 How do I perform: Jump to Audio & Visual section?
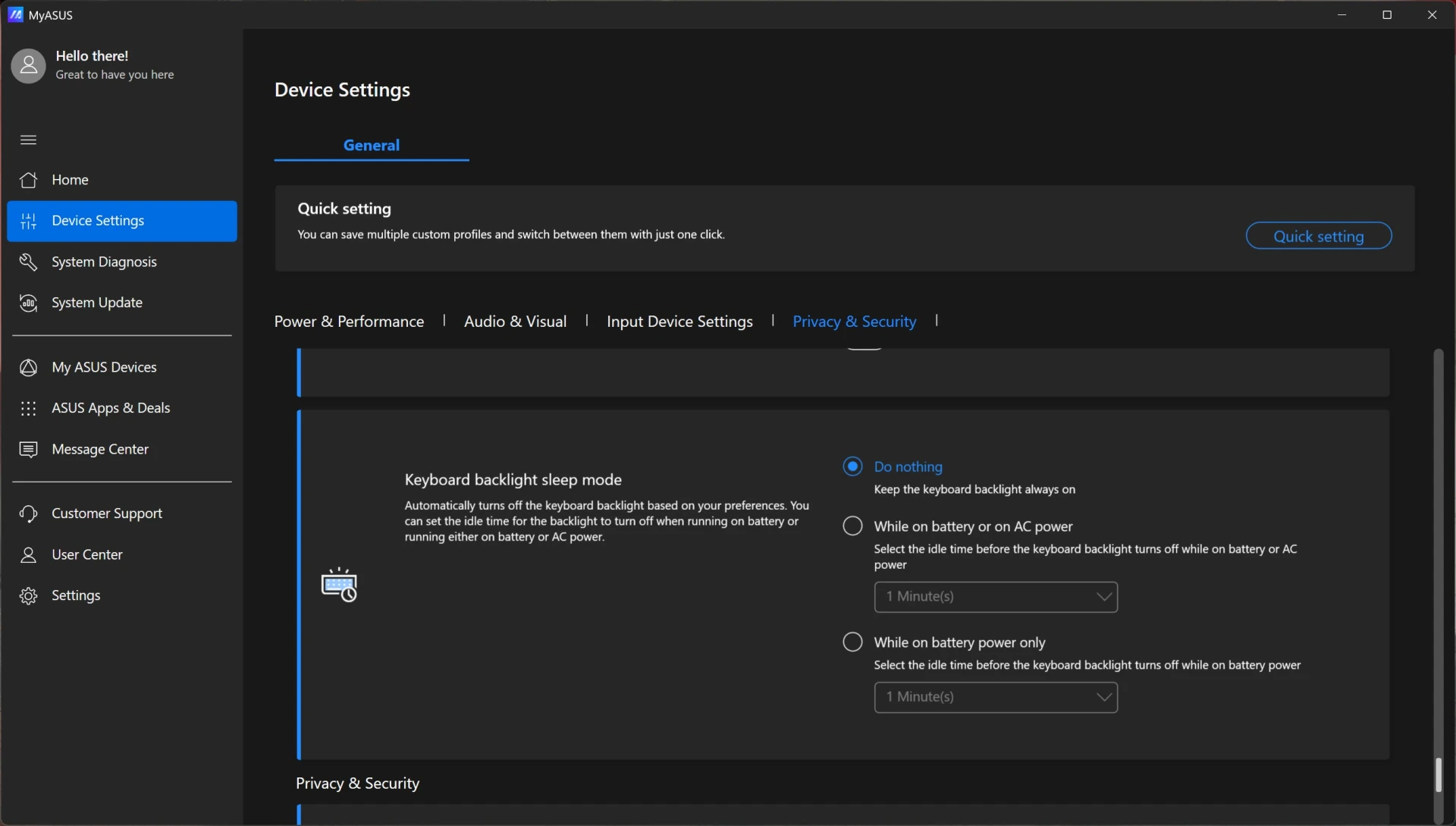(515, 321)
